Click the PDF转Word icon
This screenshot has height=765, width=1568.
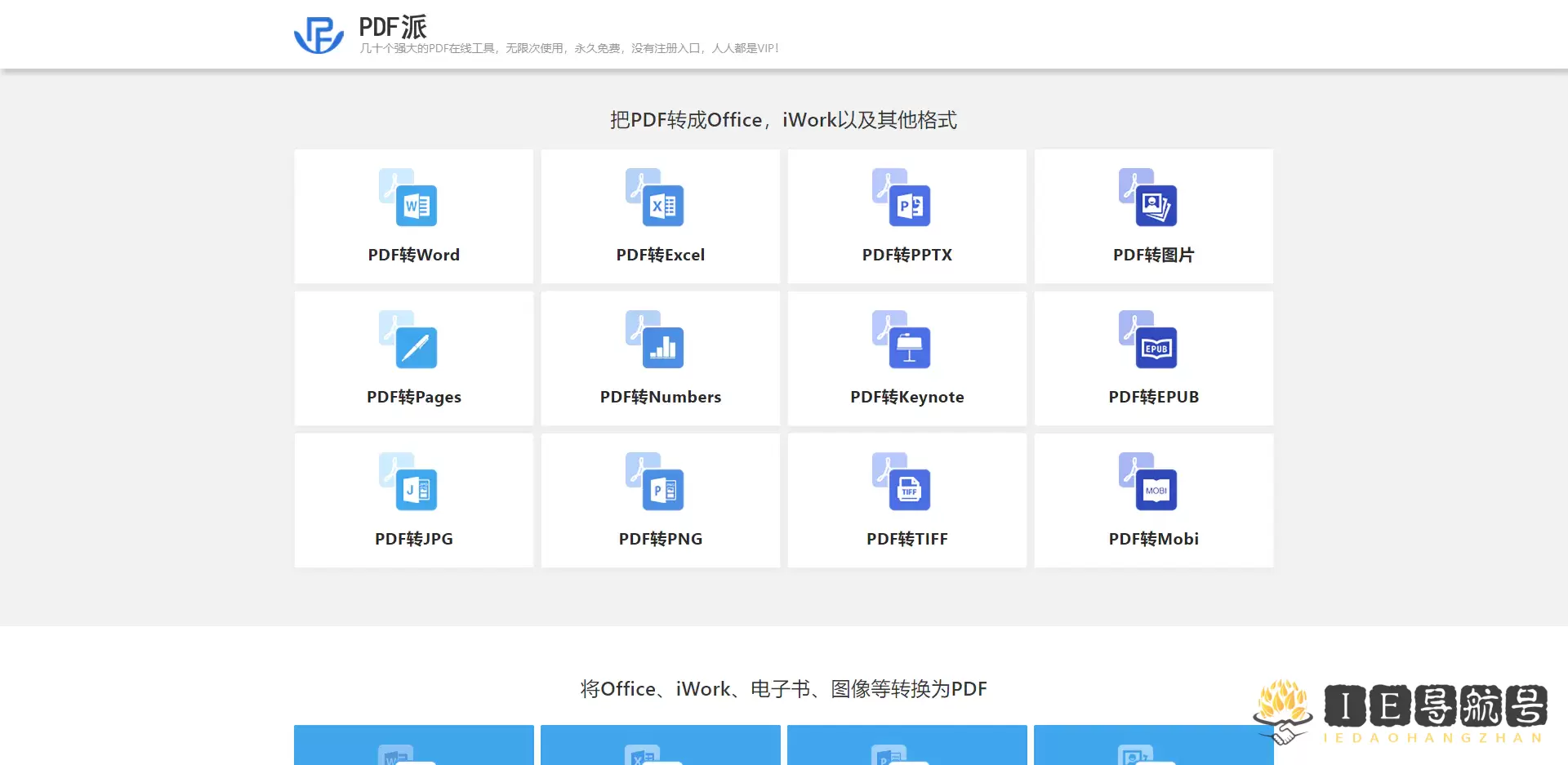(x=408, y=197)
